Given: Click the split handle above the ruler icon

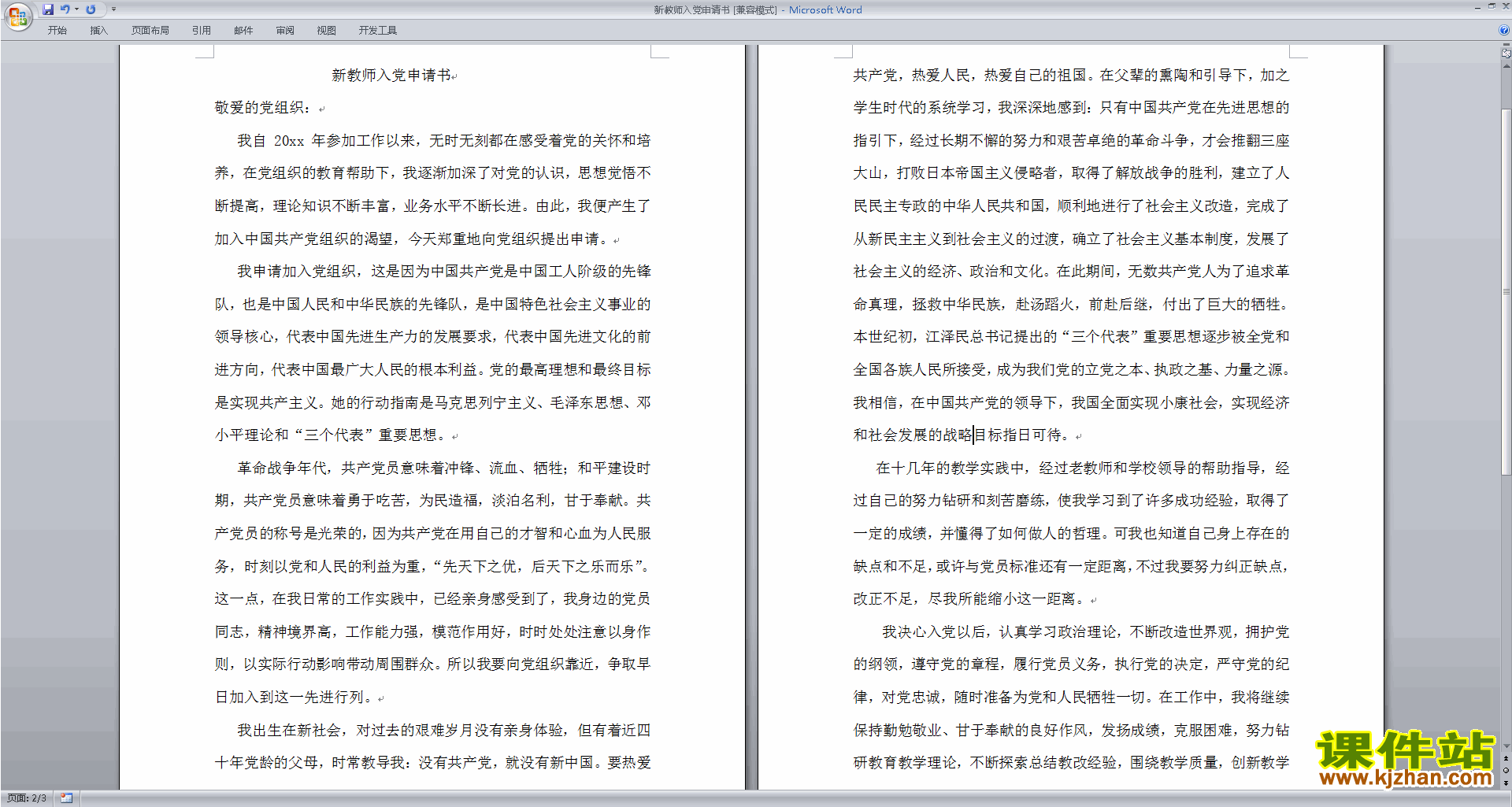Looking at the screenshot, I should (1506, 44).
